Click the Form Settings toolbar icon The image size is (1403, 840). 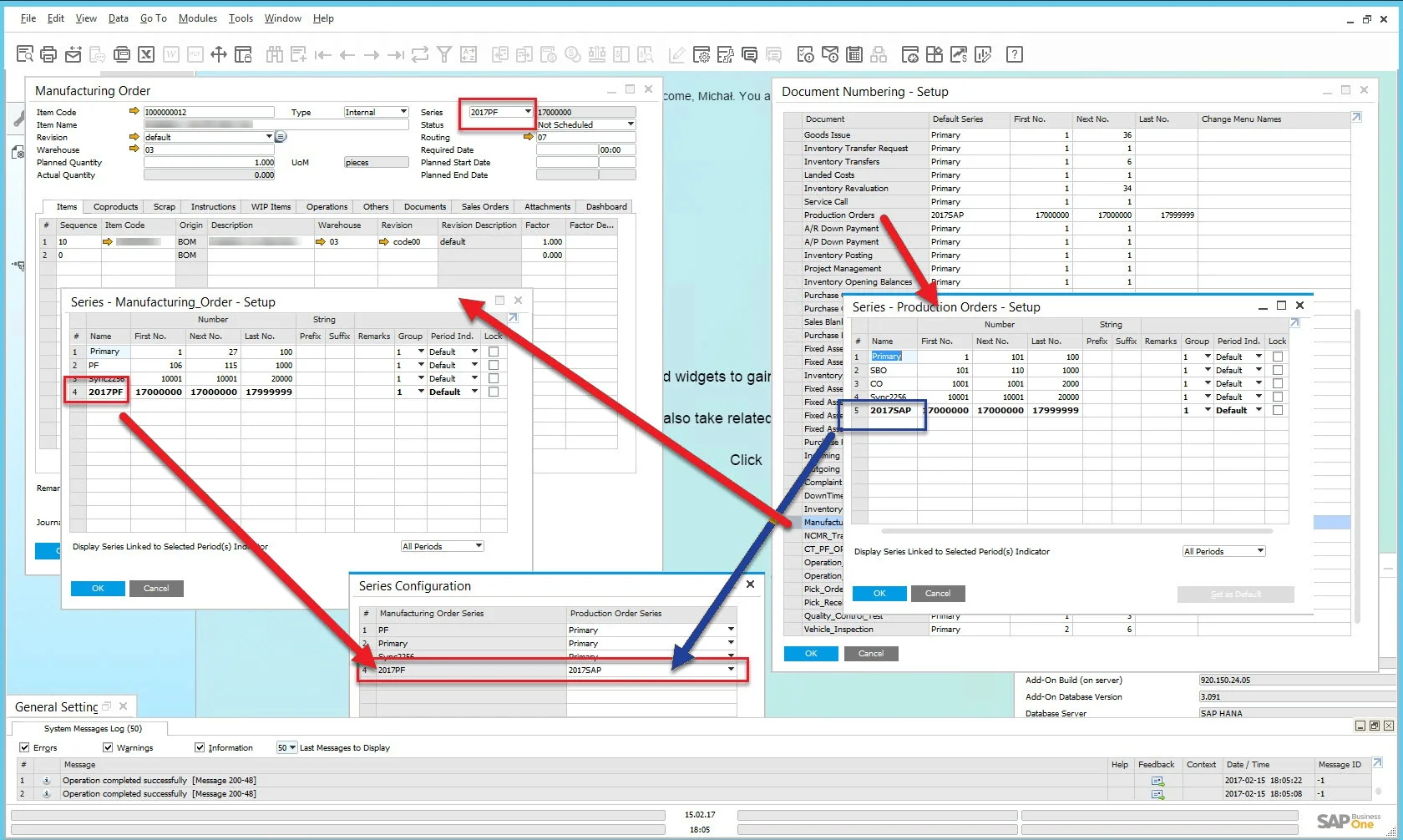[701, 55]
